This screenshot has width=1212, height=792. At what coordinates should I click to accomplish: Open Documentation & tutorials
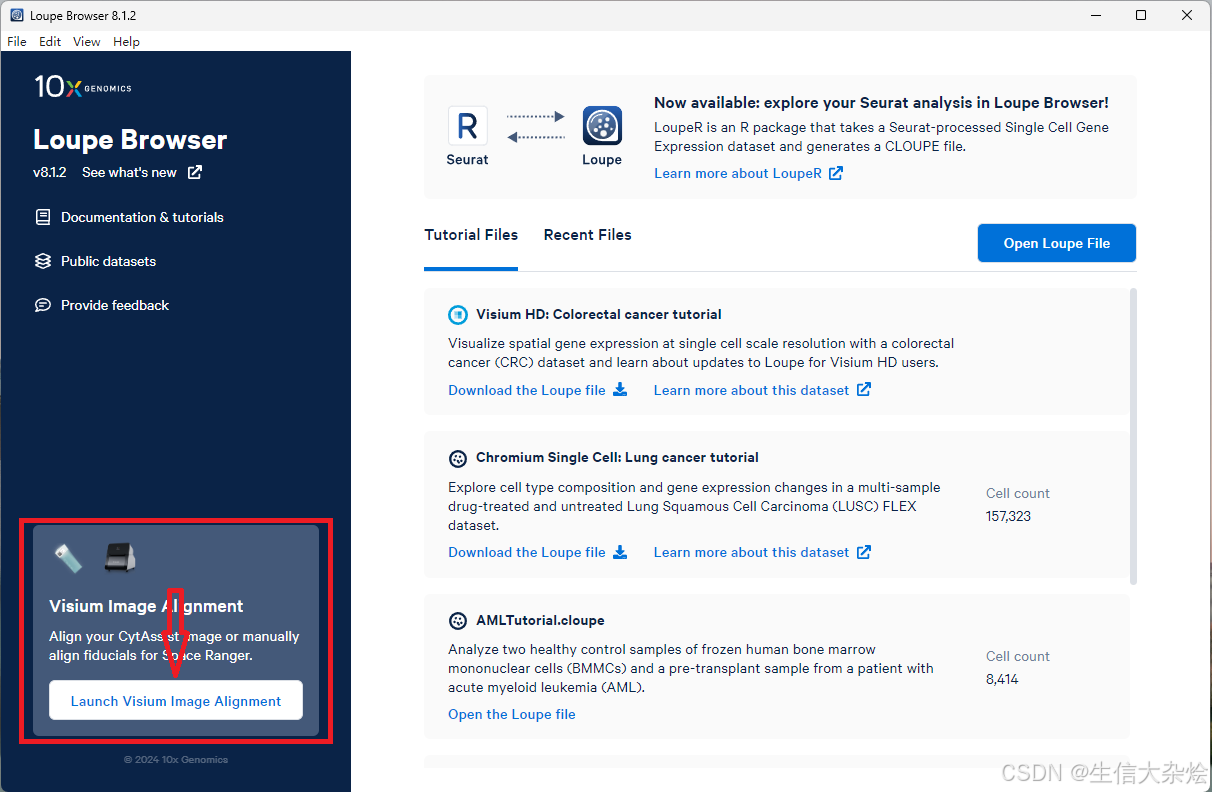click(142, 217)
